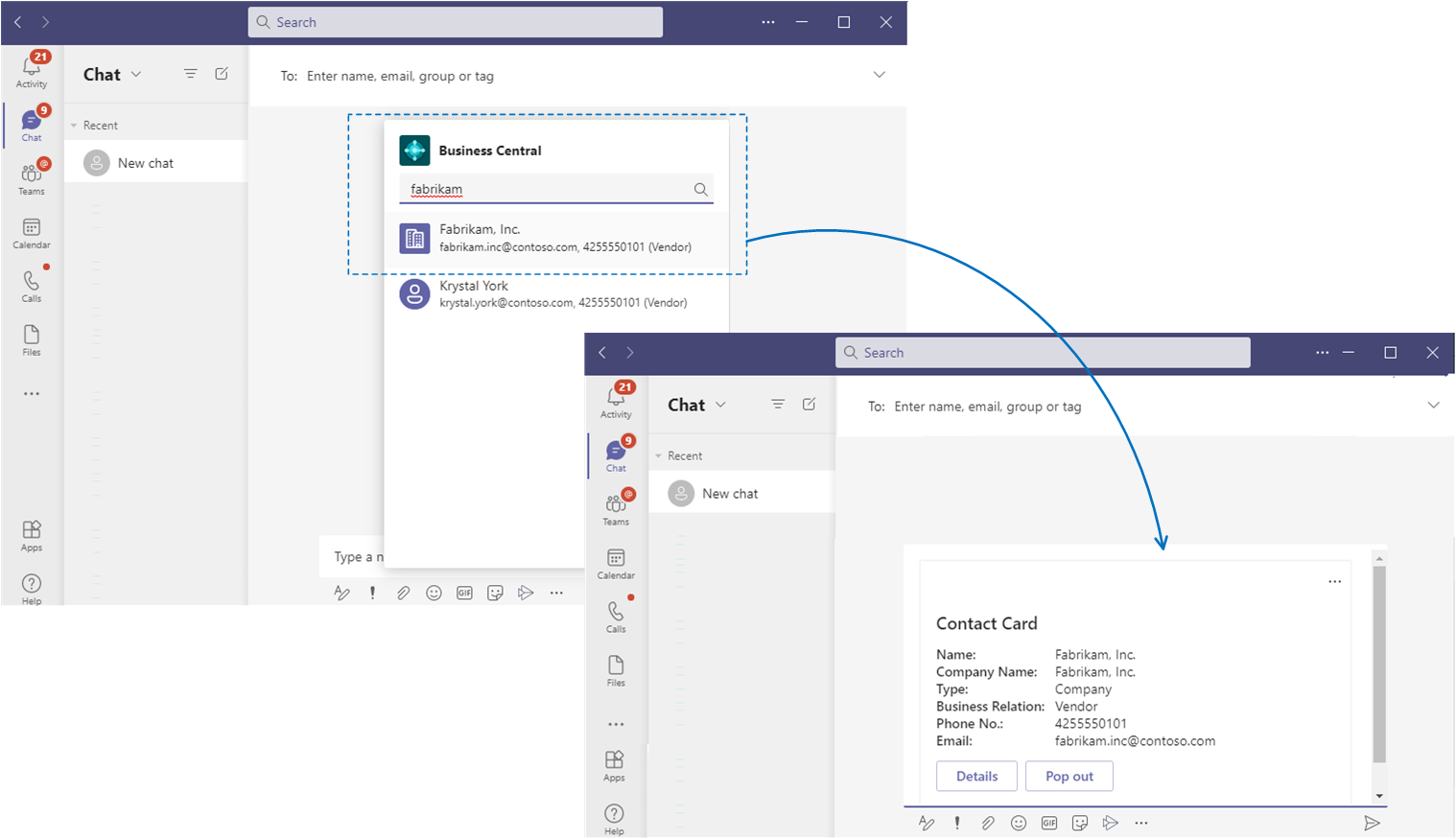1456x839 pixels.
Task: Expand Chat dropdown chevron in front window
Action: click(x=721, y=405)
